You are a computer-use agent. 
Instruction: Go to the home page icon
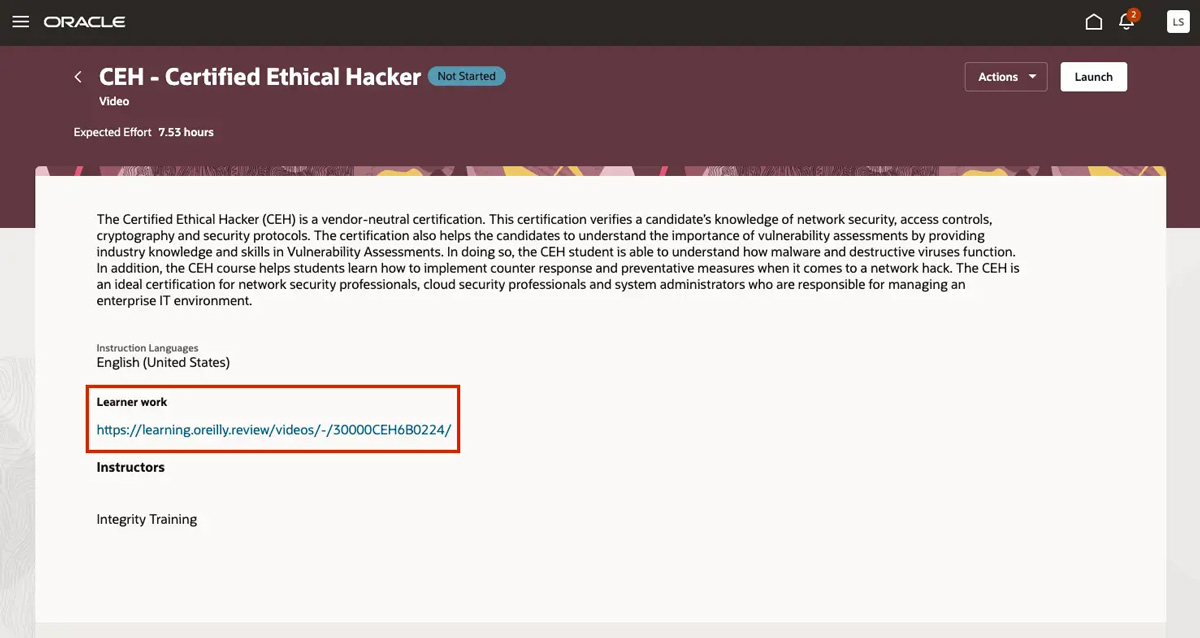pyautogui.click(x=1094, y=22)
